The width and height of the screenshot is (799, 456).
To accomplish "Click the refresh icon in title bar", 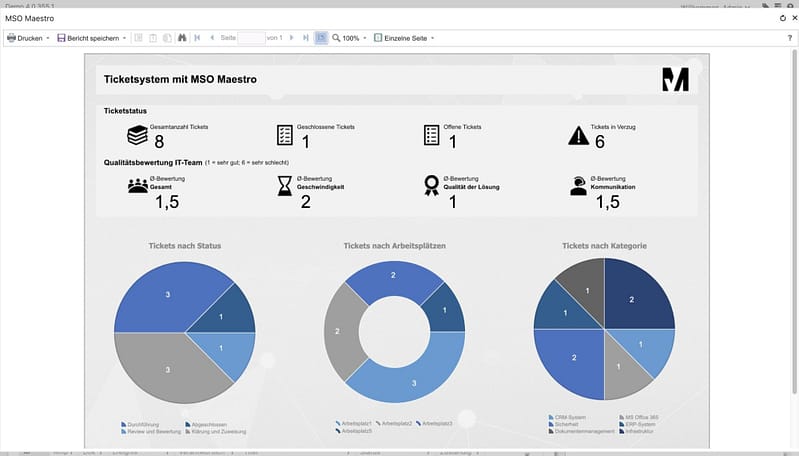I will point(783,18).
